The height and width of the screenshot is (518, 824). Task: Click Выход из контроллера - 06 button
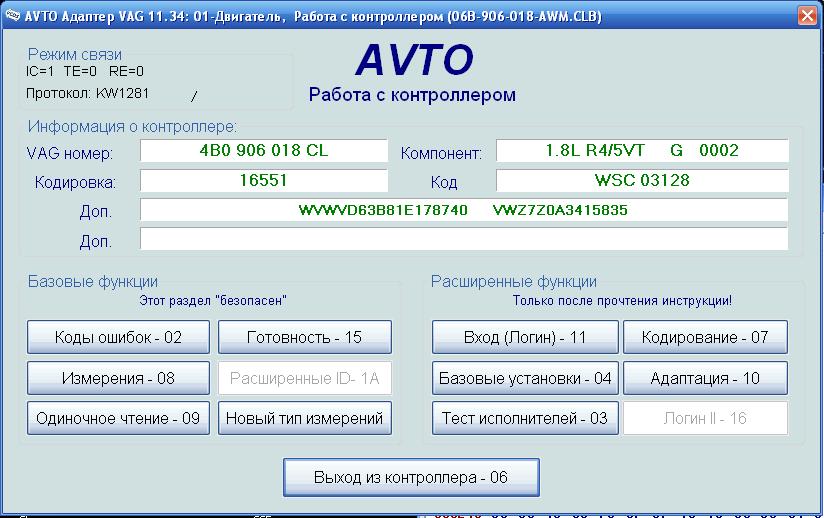coord(411,478)
